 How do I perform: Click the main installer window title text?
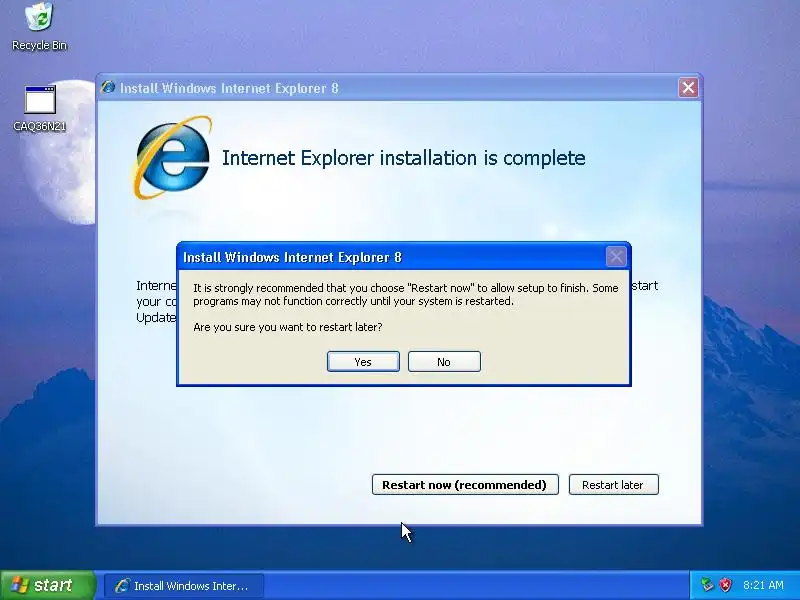[229, 88]
